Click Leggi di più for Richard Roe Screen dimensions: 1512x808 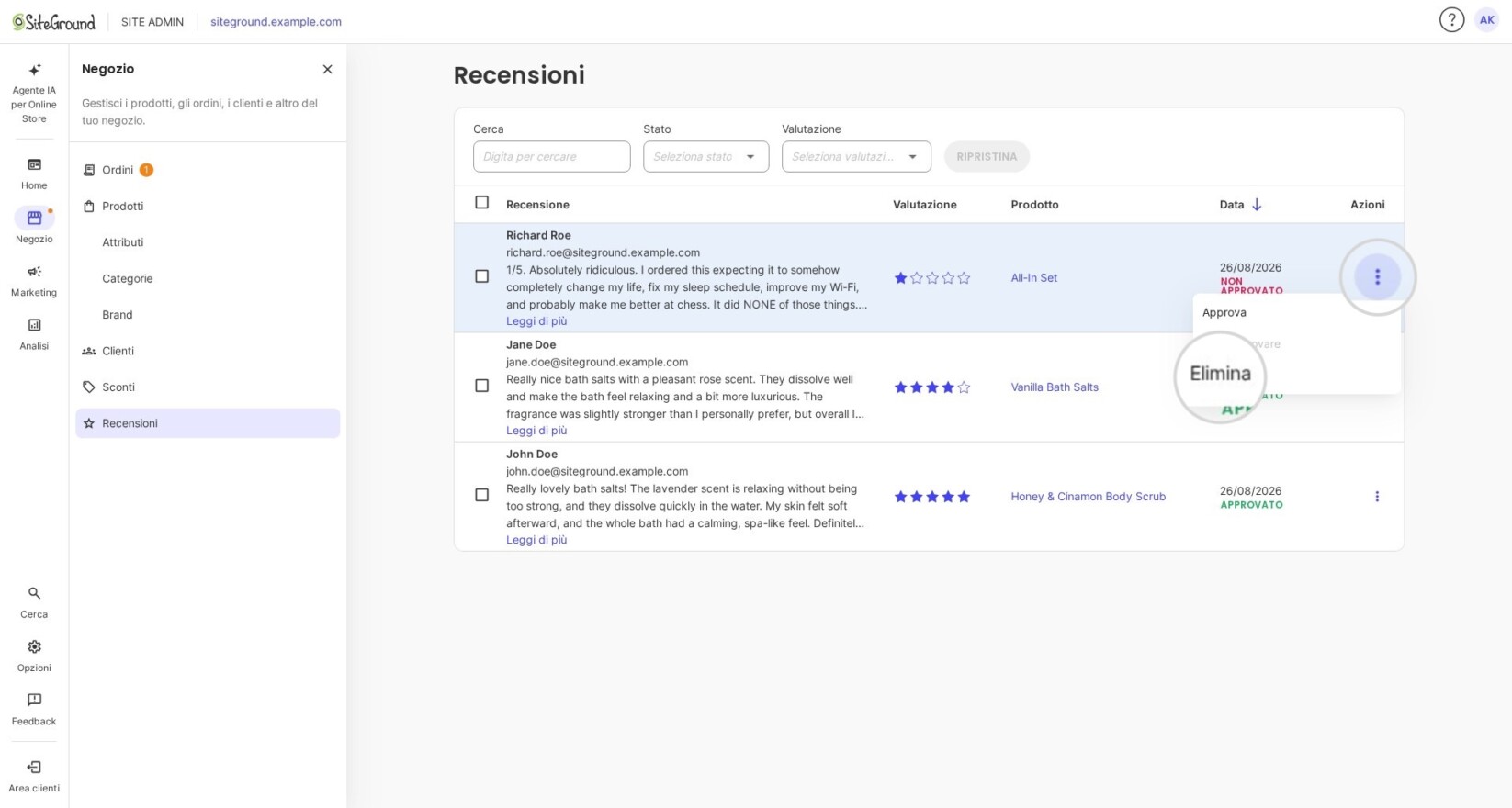[x=536, y=321]
